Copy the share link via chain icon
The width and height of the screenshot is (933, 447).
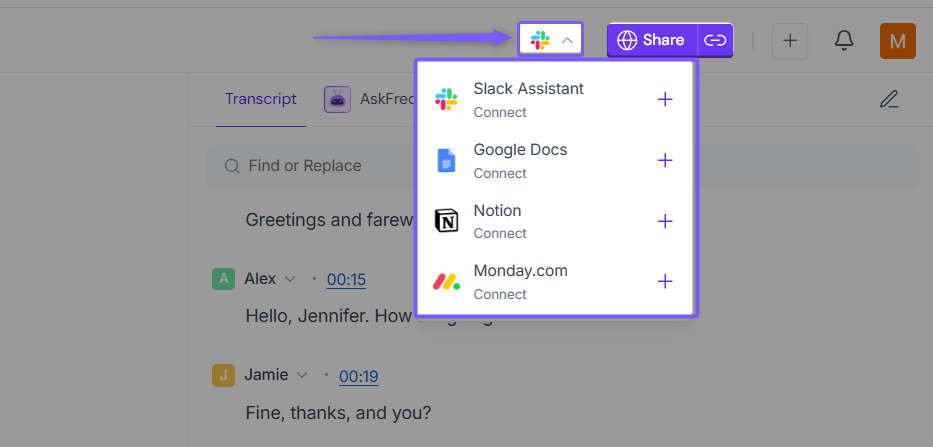click(x=714, y=40)
